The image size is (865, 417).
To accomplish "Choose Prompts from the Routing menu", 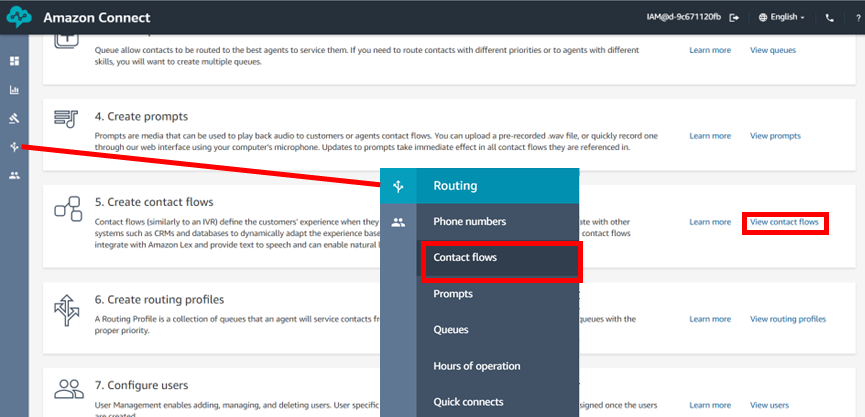I will (x=453, y=294).
